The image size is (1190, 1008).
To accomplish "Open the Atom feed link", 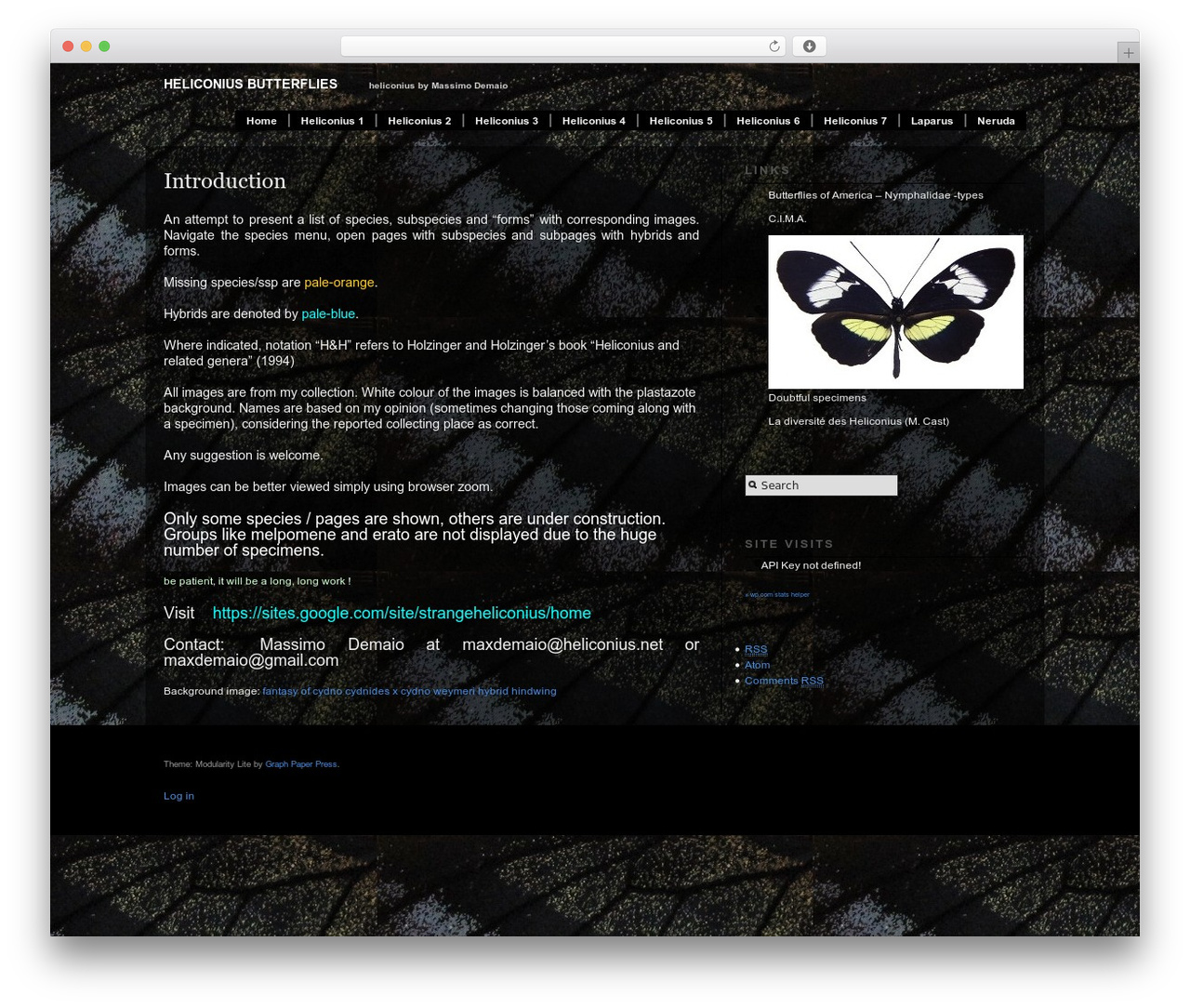I will tap(757, 665).
